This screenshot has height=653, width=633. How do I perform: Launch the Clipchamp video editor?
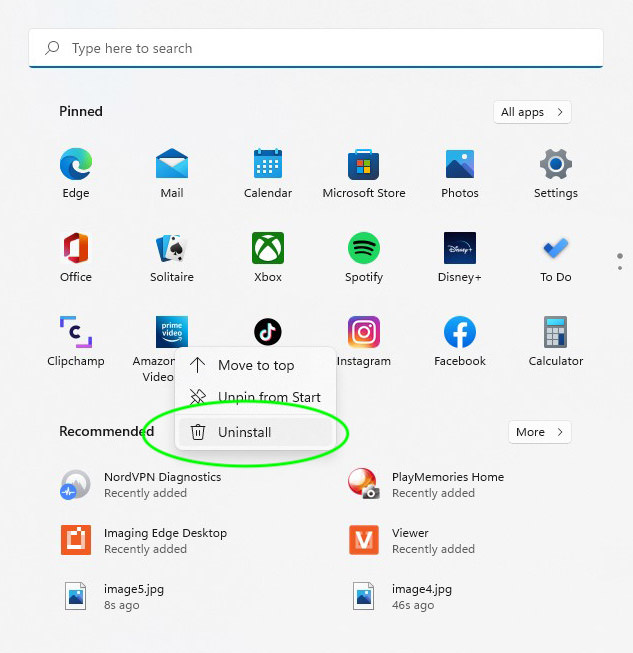(x=76, y=341)
